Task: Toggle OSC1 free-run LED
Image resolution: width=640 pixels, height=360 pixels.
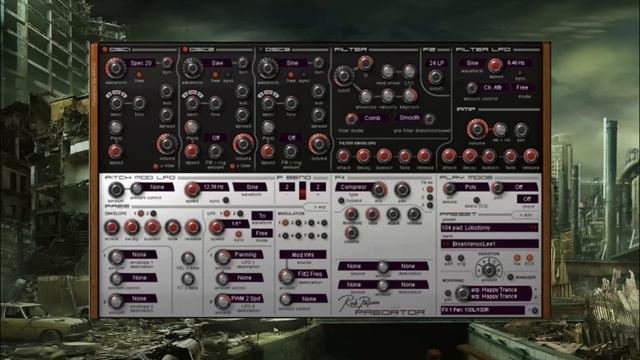Action: (x=139, y=74)
